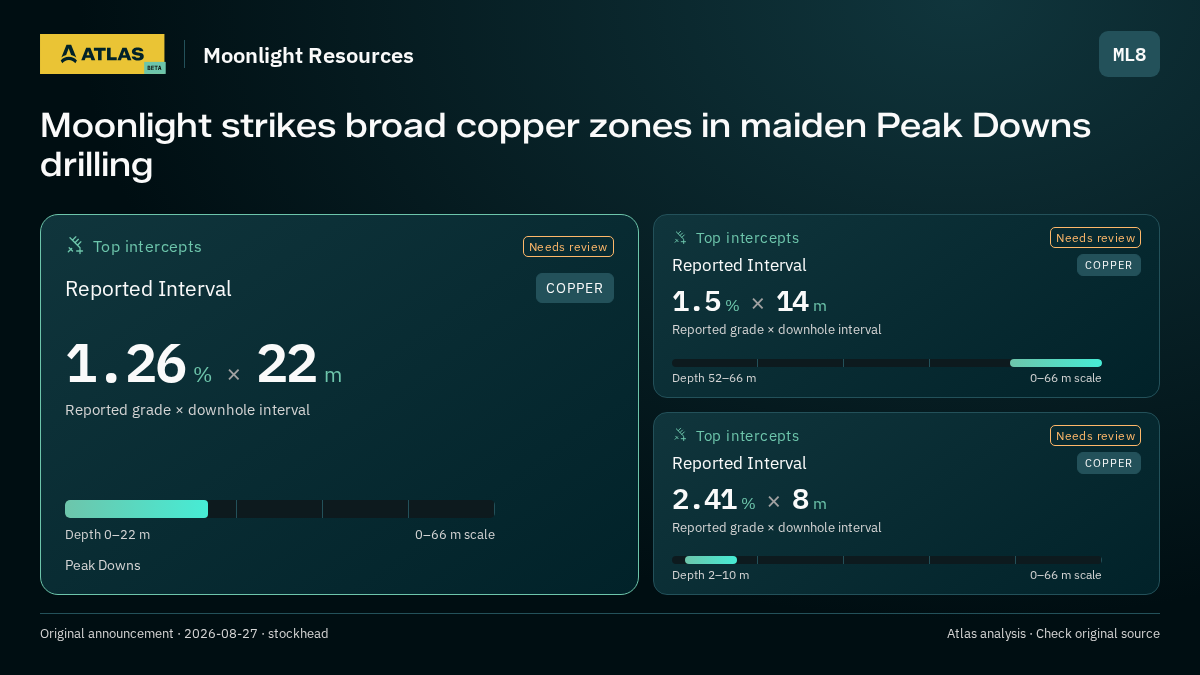Click 'Reported Interval' title in 1.26% card
This screenshot has height=675, width=1200.
[148, 289]
